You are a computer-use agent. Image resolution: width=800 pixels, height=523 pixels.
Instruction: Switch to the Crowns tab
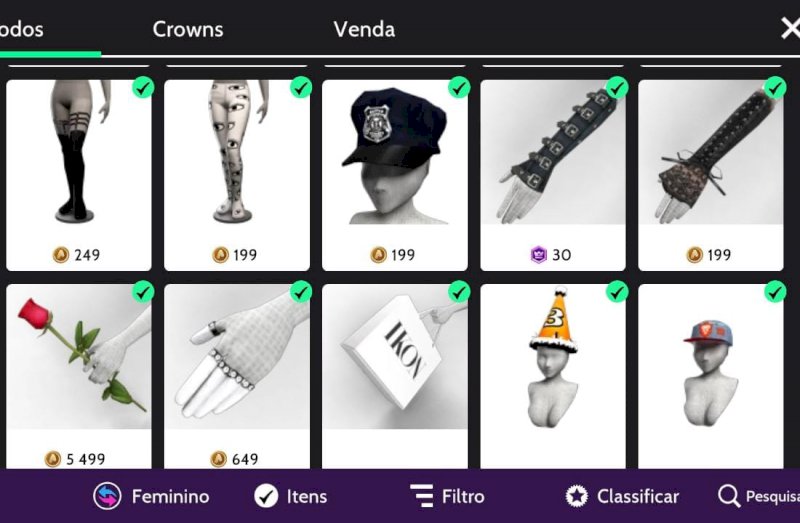pyautogui.click(x=188, y=30)
